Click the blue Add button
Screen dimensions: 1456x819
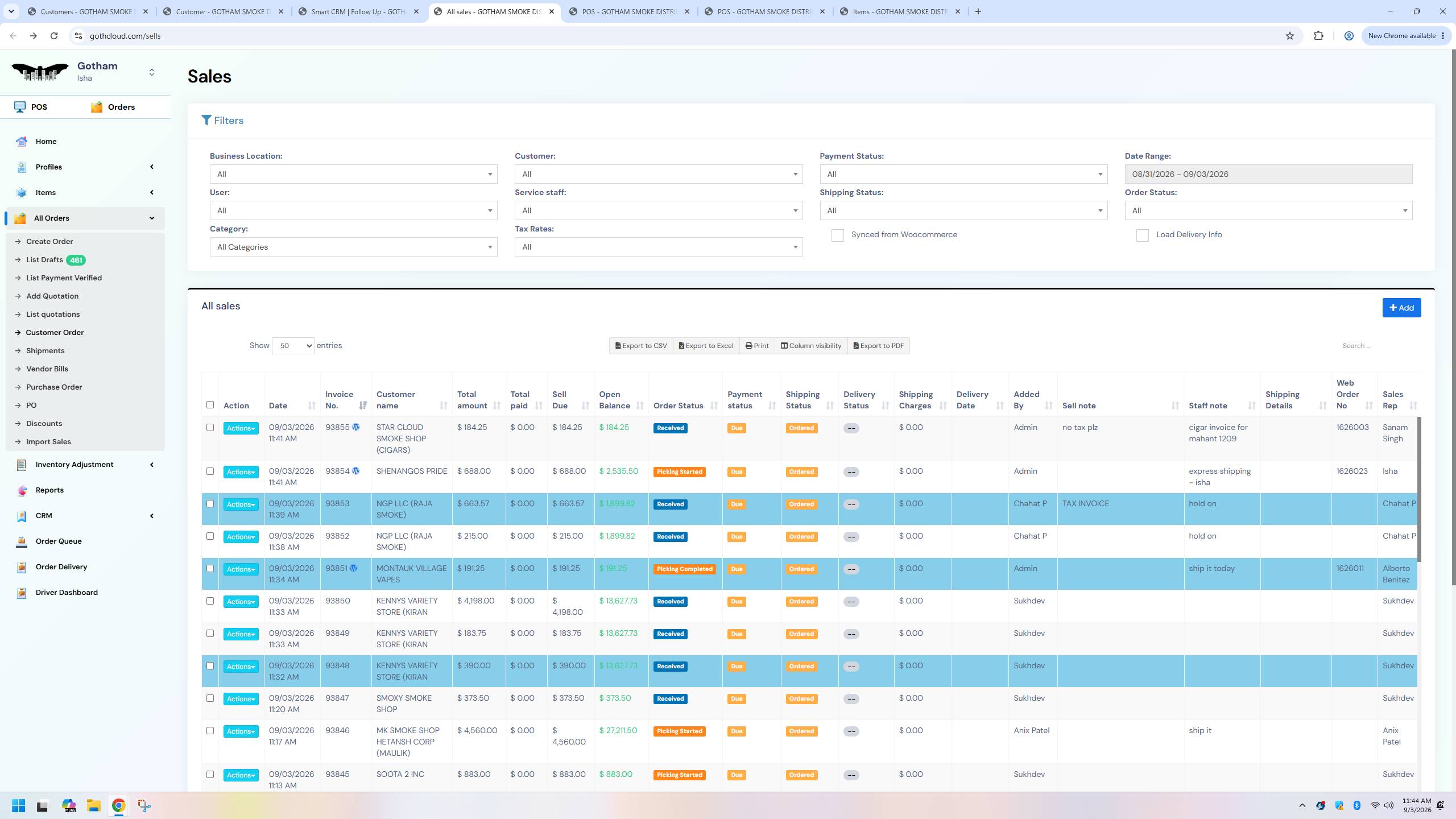(x=1401, y=308)
